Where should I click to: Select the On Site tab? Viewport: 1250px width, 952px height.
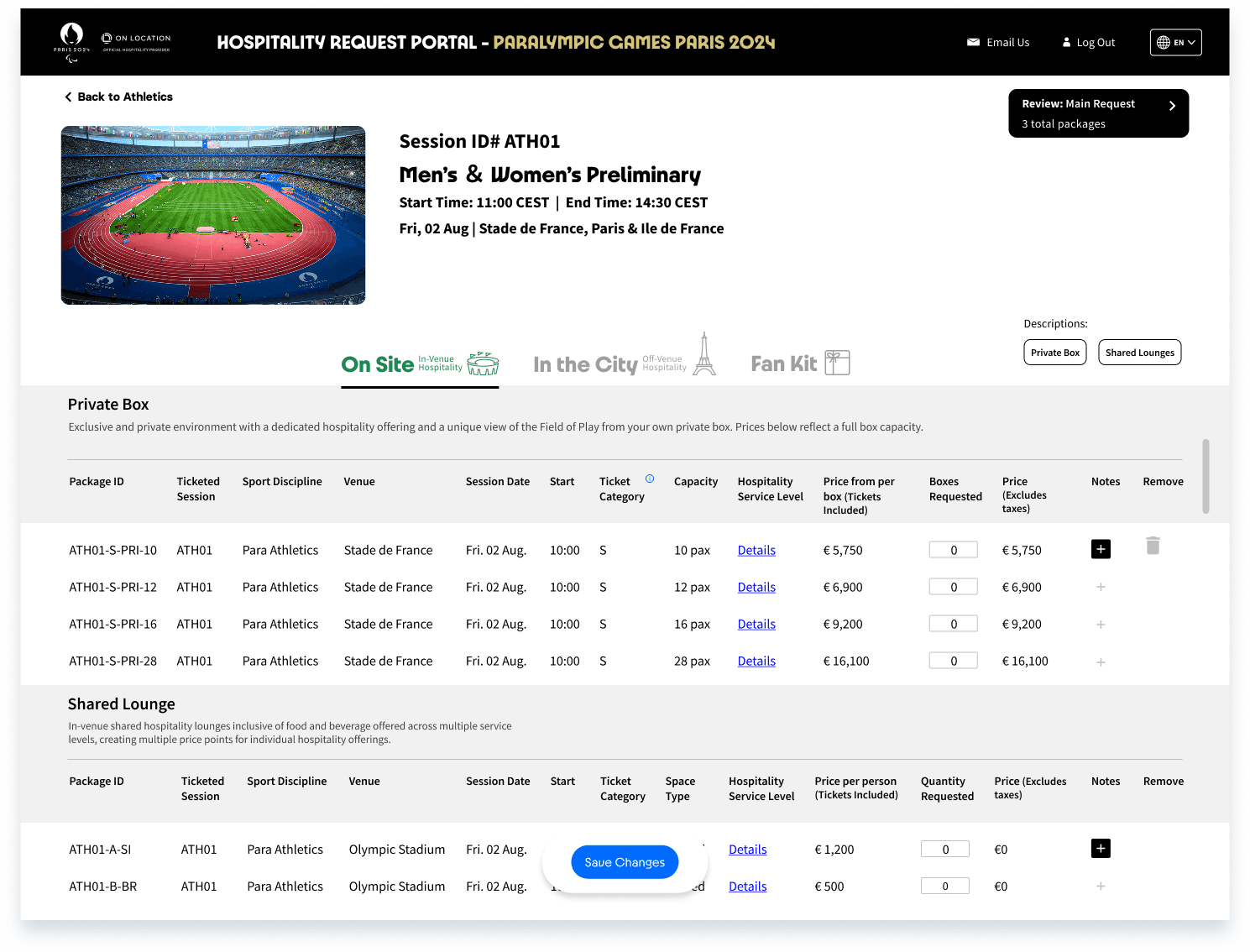[x=420, y=364]
